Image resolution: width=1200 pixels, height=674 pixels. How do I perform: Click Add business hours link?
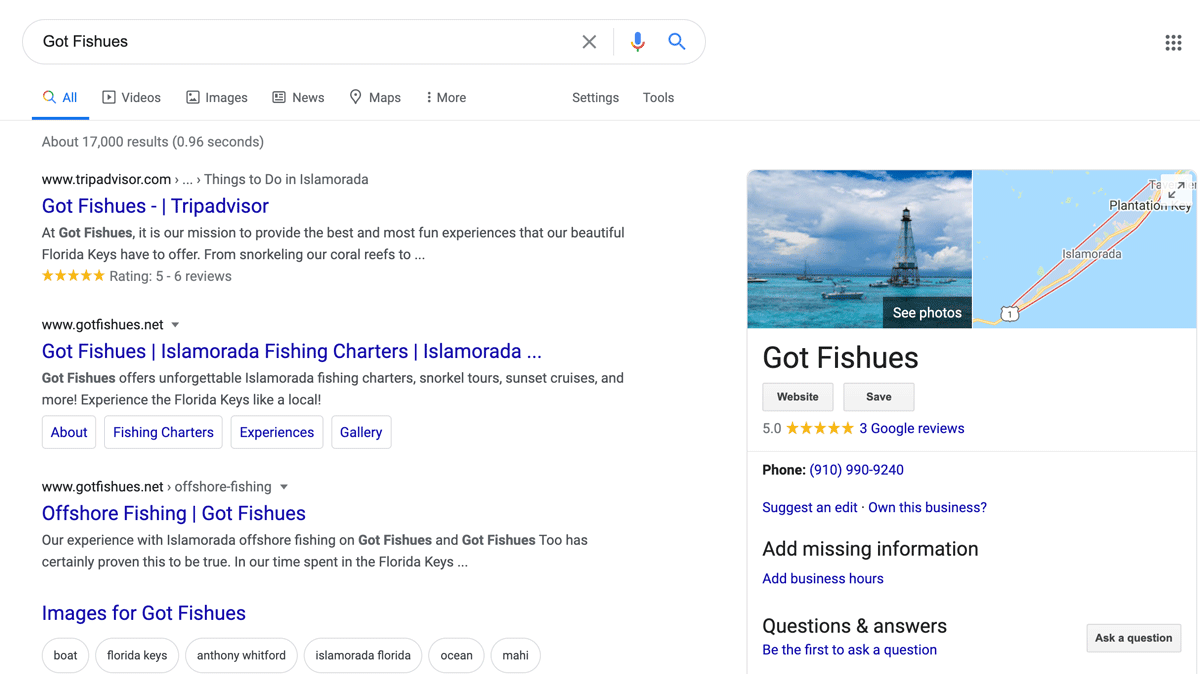coord(823,579)
